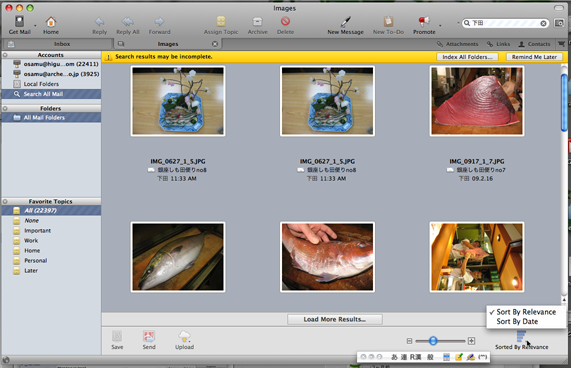
Task: Click the Get Mail toolbar icon
Action: click(x=19, y=21)
